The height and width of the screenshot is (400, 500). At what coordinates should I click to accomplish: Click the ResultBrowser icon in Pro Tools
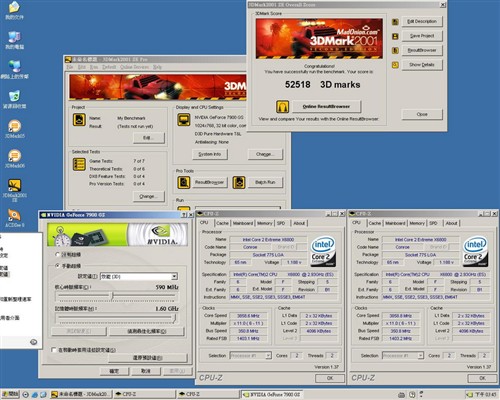point(184,182)
